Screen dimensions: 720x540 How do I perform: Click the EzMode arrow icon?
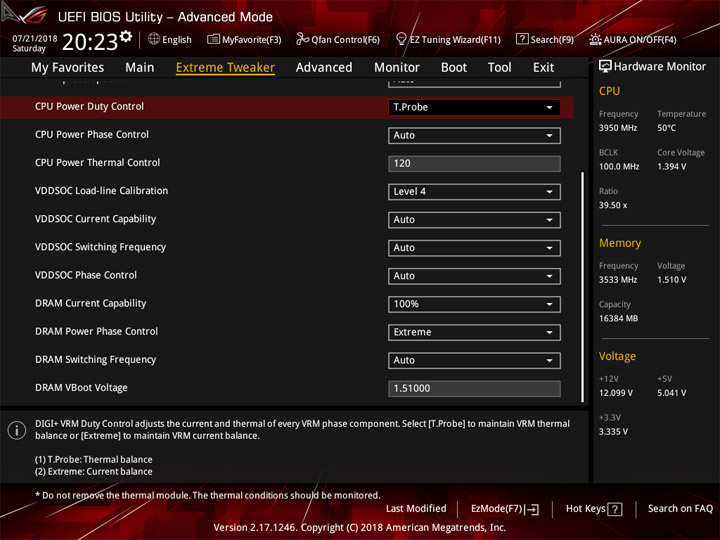[x=532, y=509]
